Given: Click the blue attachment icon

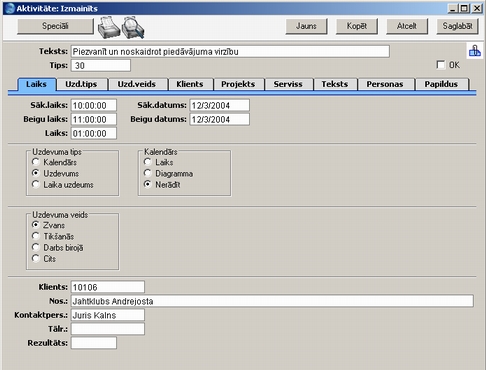Looking at the screenshot, I should (x=475, y=51).
